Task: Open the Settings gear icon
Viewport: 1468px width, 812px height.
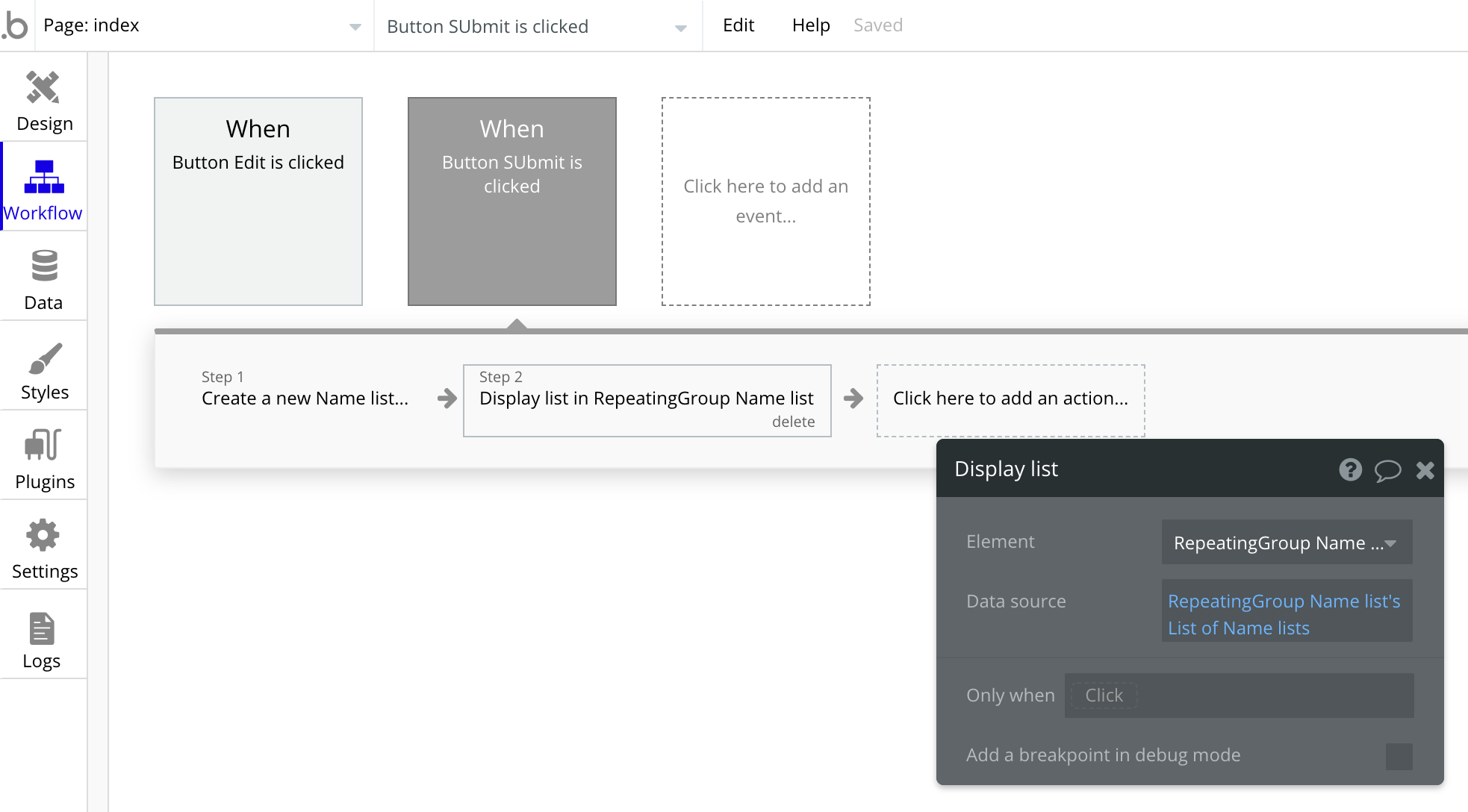Action: point(43,535)
